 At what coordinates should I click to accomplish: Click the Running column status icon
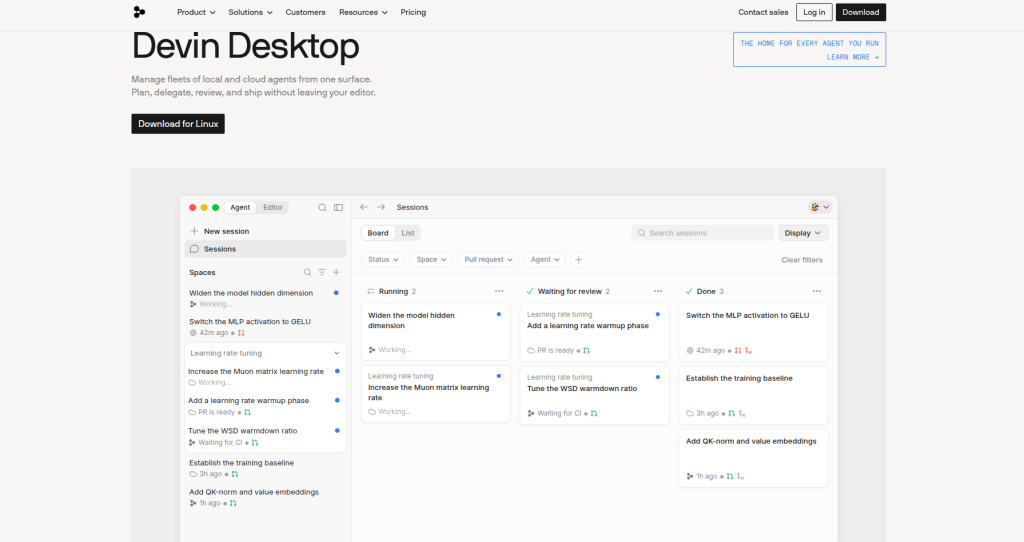[x=371, y=291]
